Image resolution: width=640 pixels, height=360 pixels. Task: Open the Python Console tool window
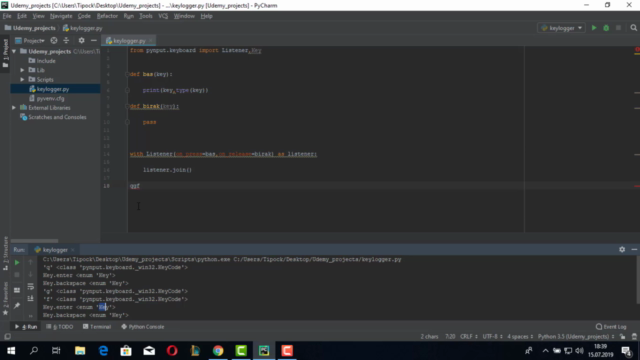pyautogui.click(x=142, y=327)
